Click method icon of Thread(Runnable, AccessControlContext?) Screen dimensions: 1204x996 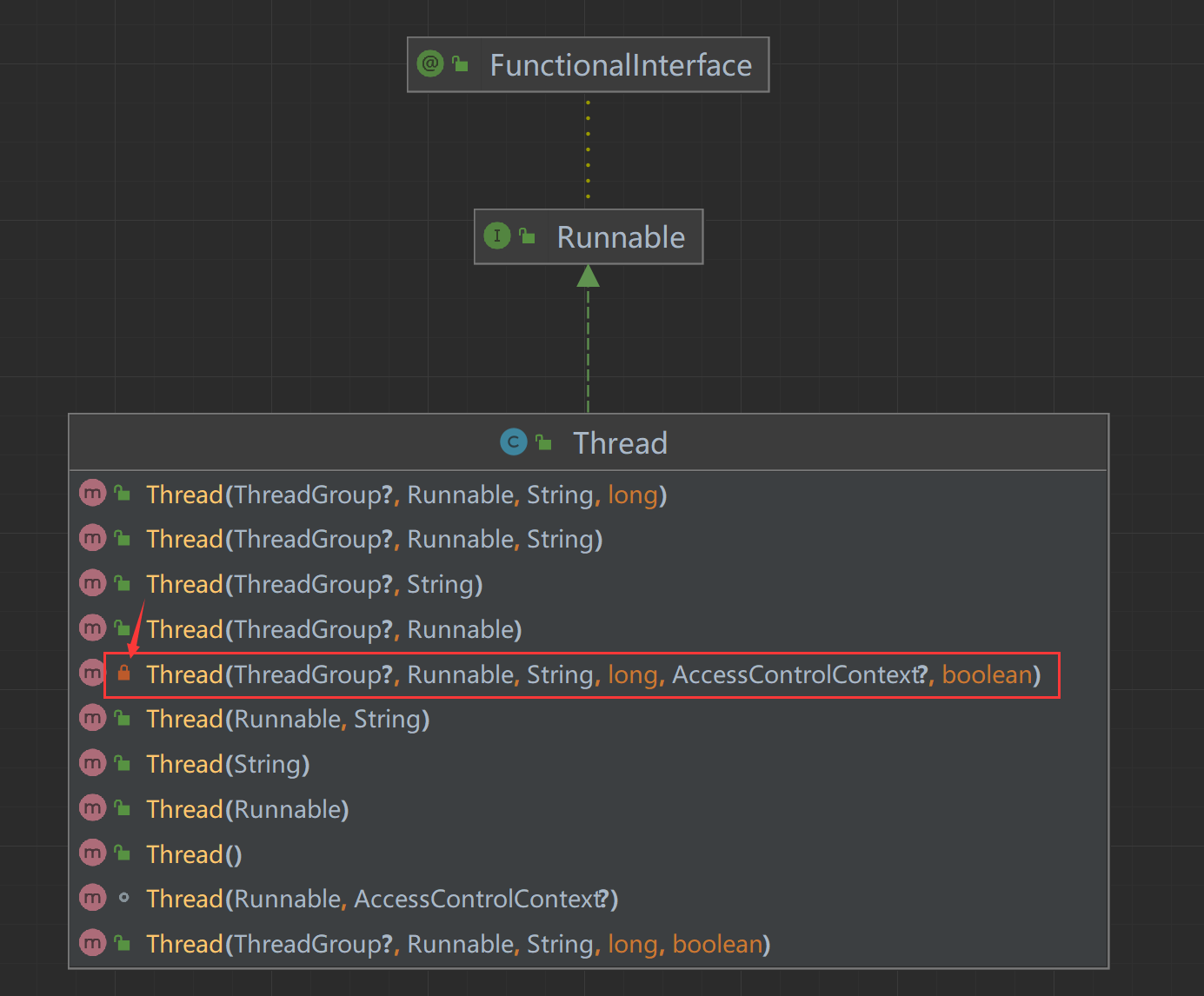92,898
